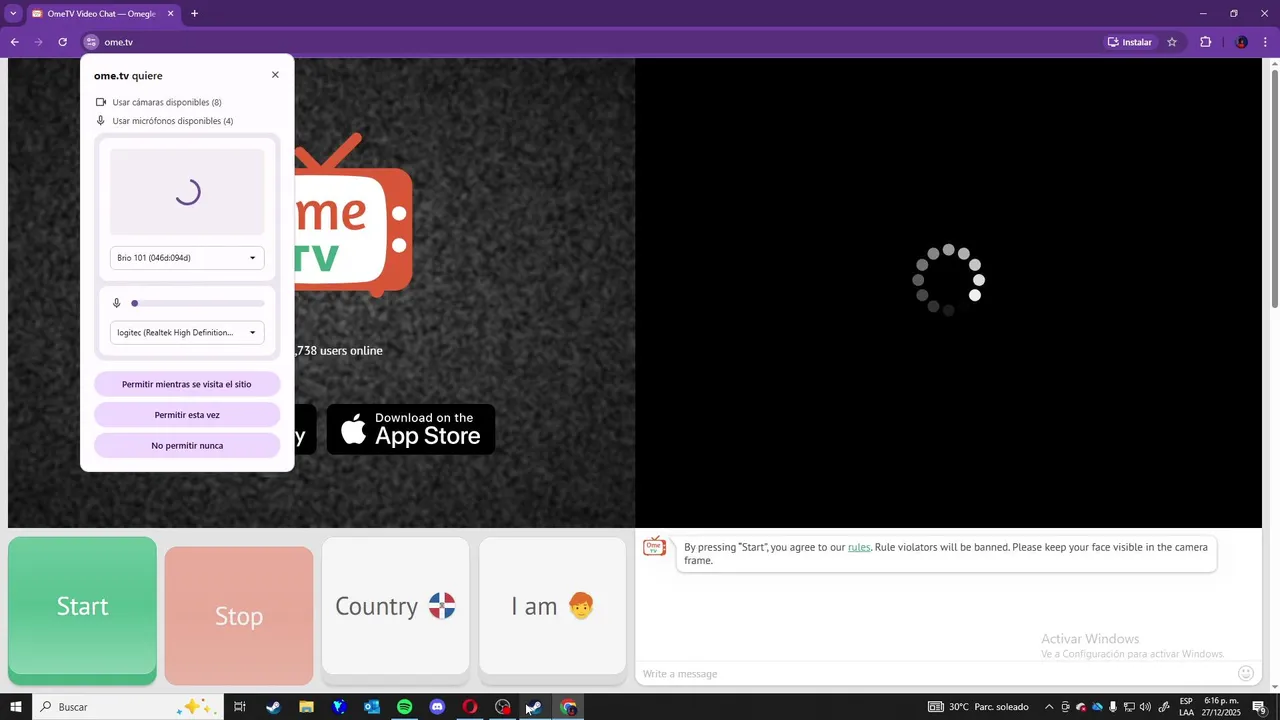Open the Chrome extensions puzzle icon
The height and width of the screenshot is (720, 1280).
[x=1205, y=42]
